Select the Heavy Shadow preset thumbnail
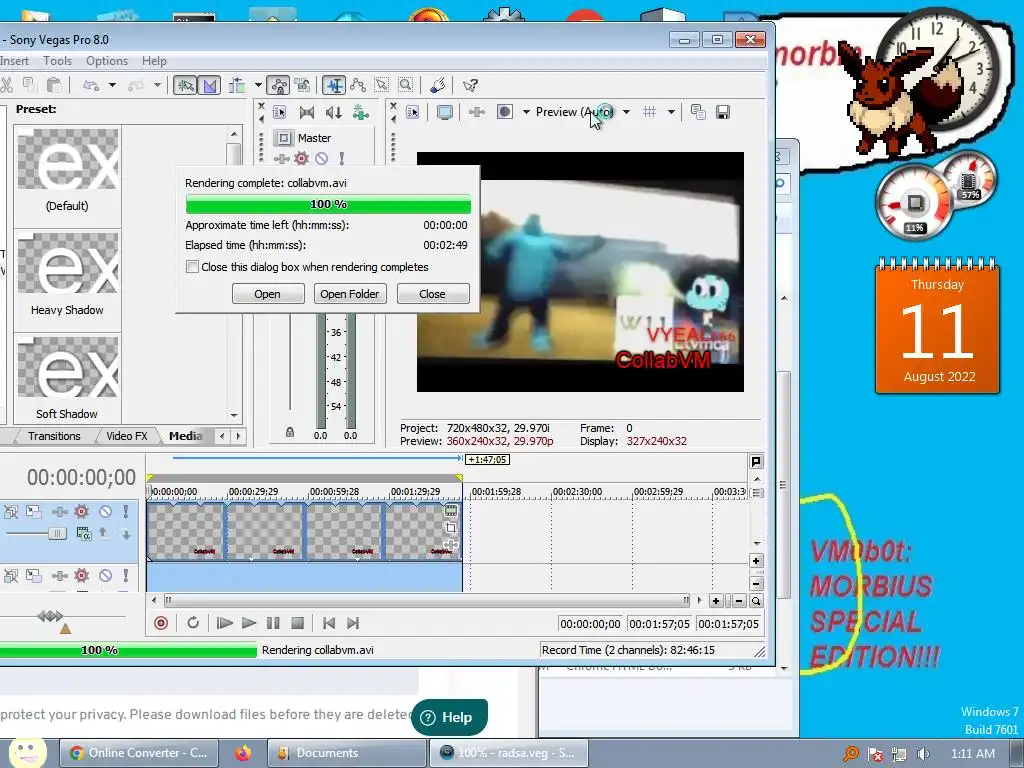The height and width of the screenshot is (768, 1024). click(68, 264)
